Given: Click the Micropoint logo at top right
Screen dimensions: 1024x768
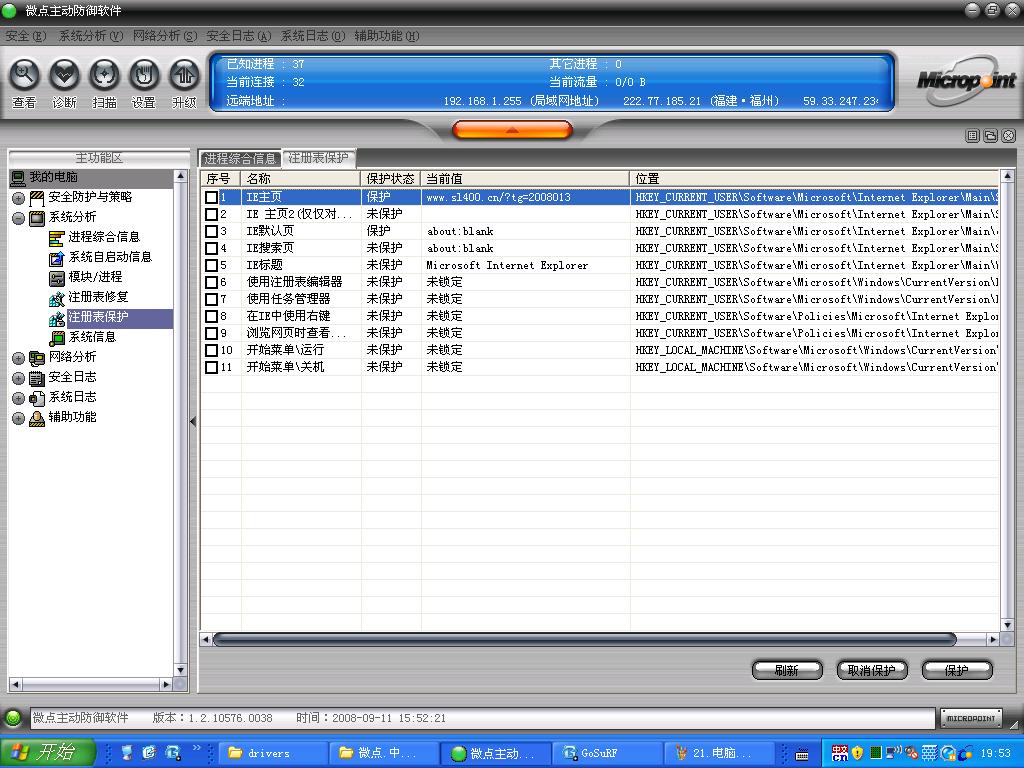Looking at the screenshot, I should pyautogui.click(x=967, y=81).
